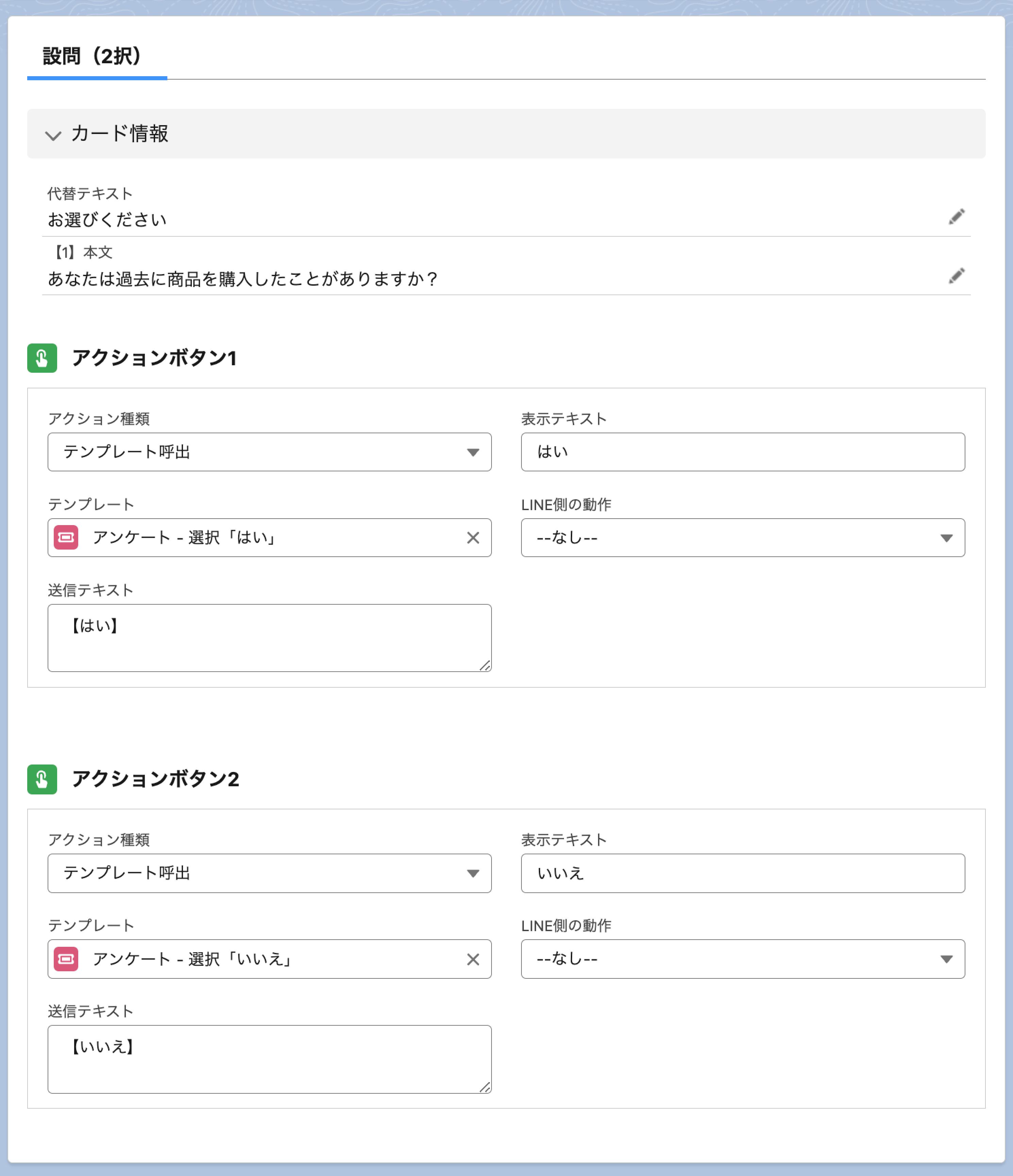1013x1176 pixels.
Task: Select the 設問（2択）tab
Action: pyautogui.click(x=92, y=56)
